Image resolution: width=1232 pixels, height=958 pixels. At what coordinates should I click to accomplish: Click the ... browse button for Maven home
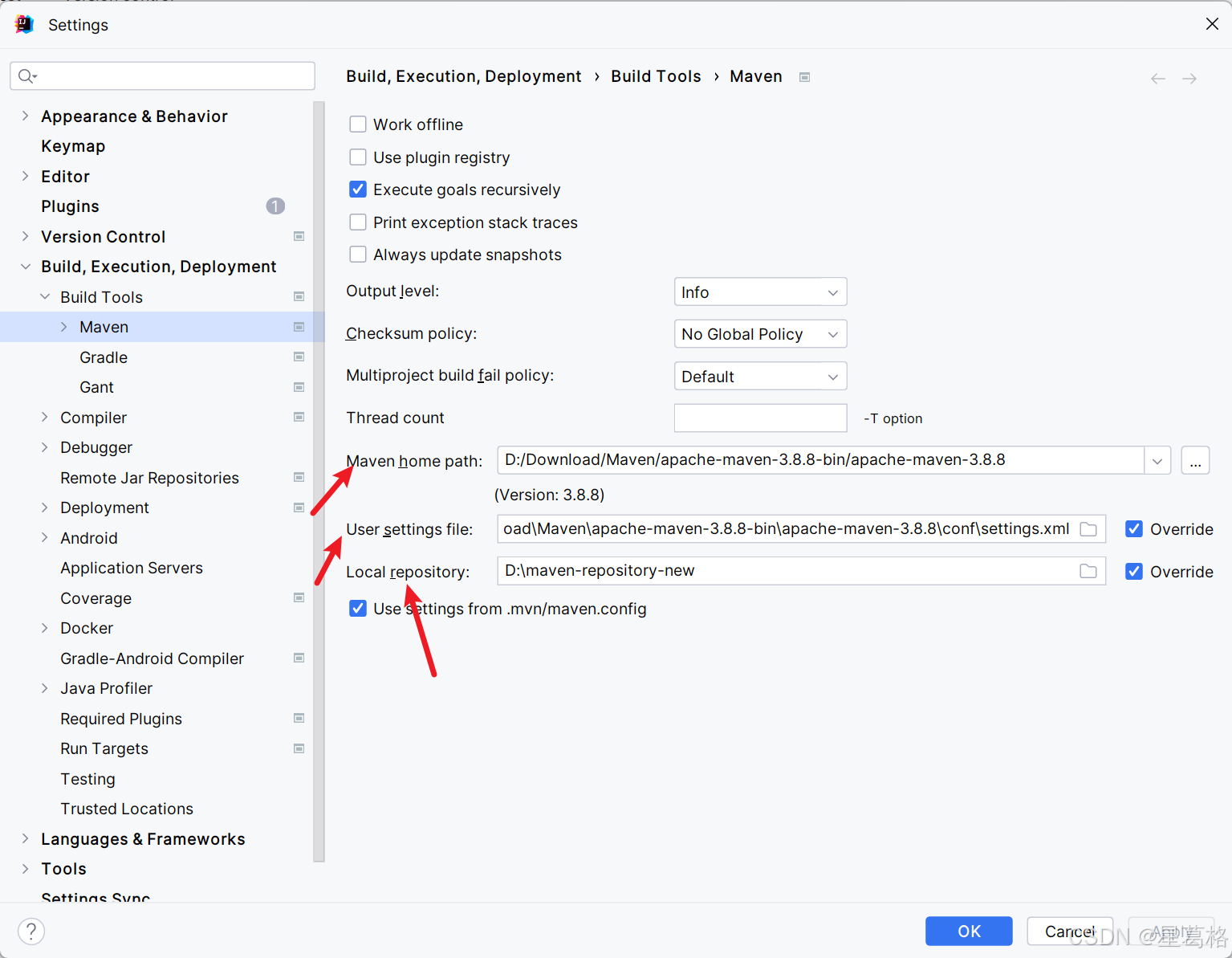click(1195, 461)
